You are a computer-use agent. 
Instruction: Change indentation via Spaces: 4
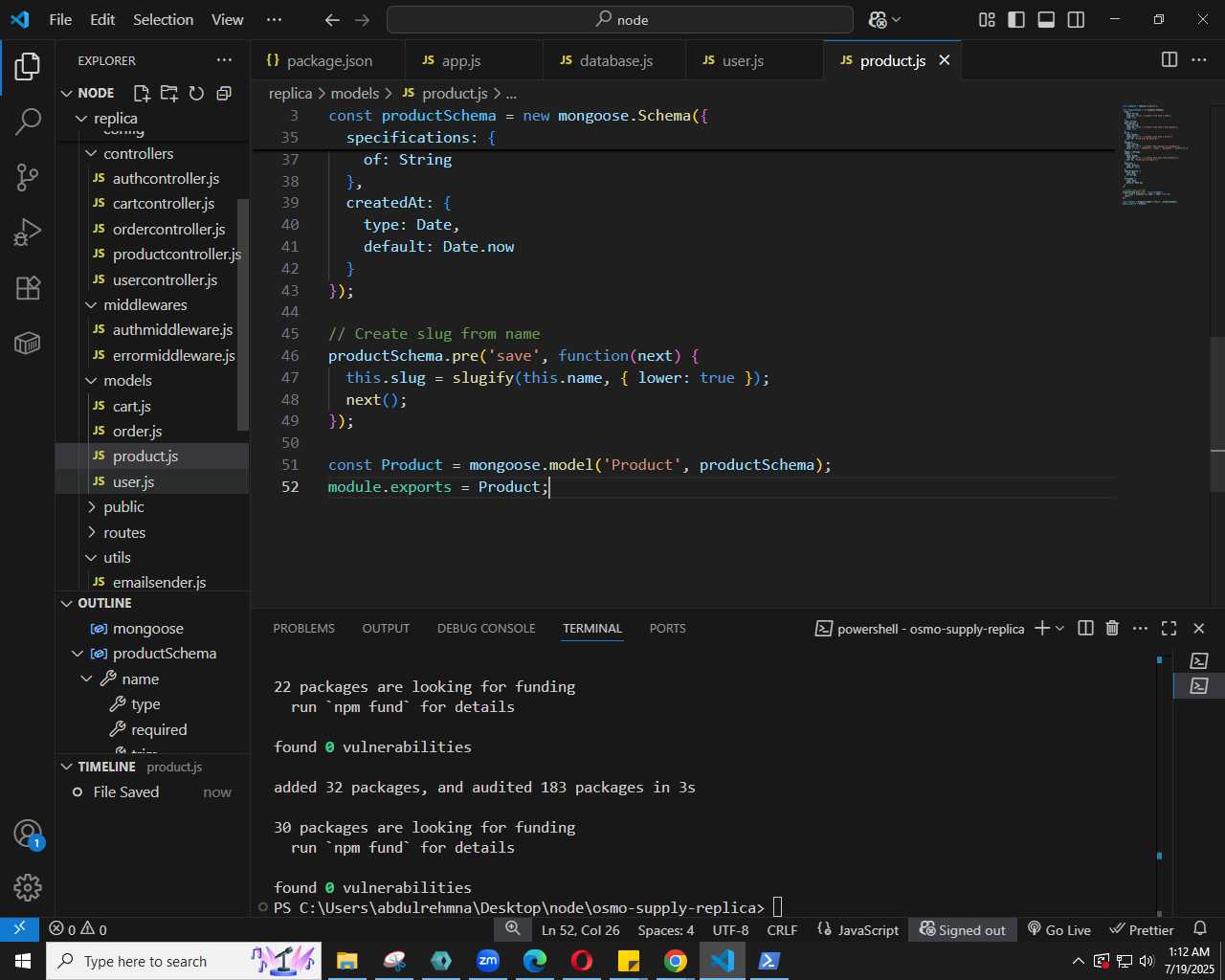click(666, 929)
